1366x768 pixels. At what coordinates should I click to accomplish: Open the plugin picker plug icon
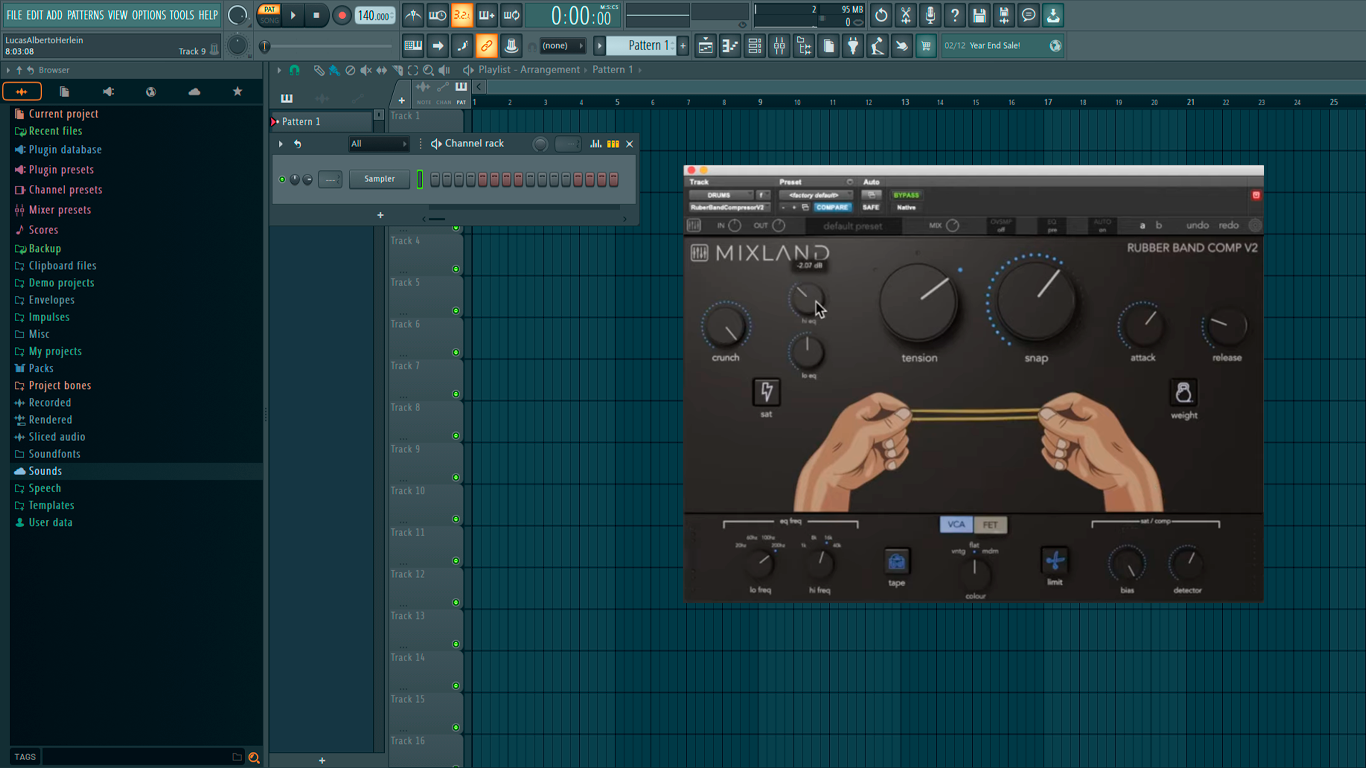853,45
